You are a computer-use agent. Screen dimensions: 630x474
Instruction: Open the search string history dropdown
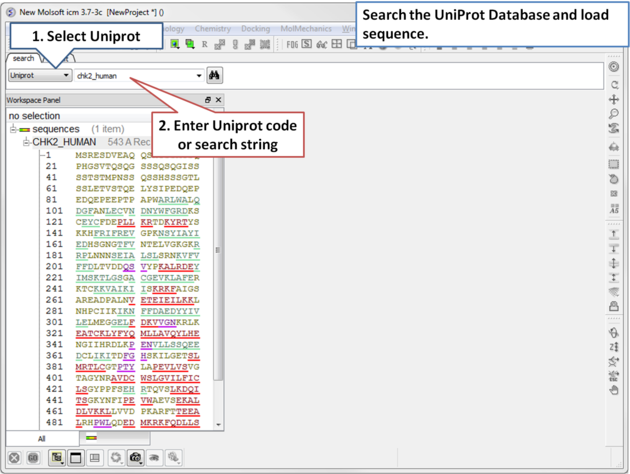tap(199, 76)
